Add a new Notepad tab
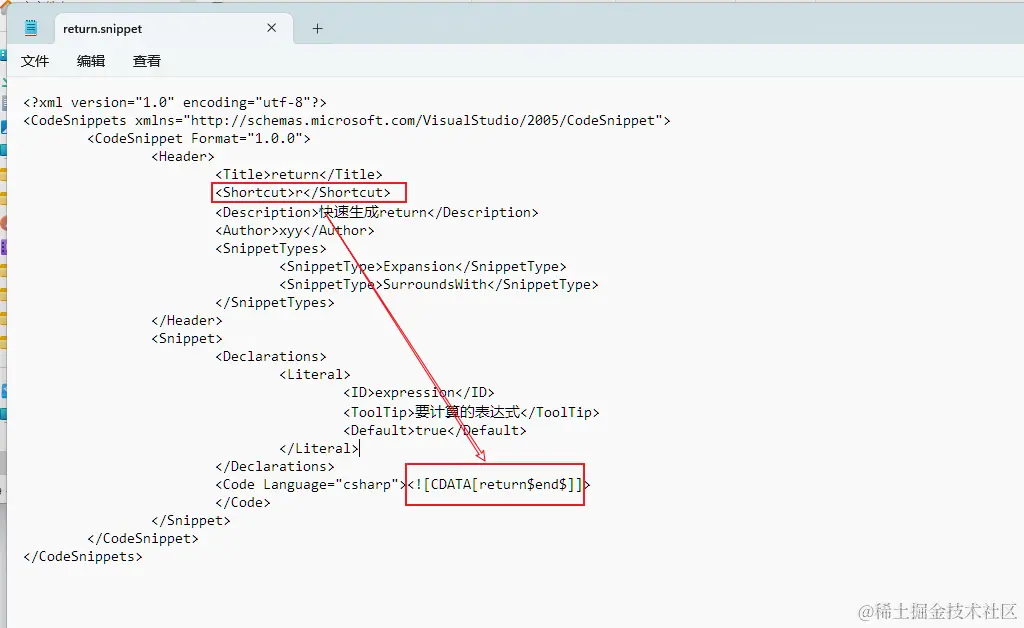The image size is (1024, 628). (x=317, y=29)
